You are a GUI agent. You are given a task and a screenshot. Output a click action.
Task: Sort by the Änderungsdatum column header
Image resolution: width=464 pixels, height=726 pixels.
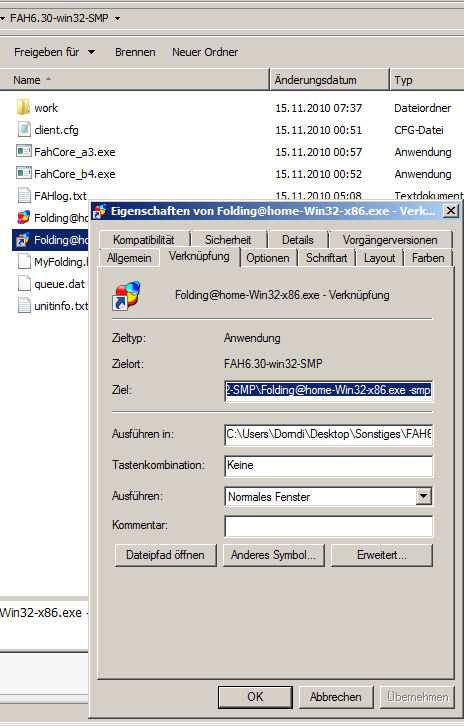coord(329,80)
